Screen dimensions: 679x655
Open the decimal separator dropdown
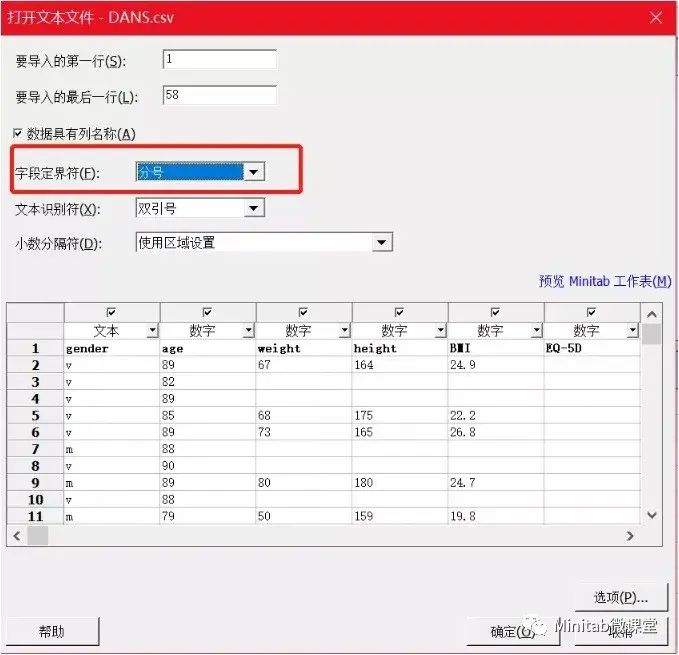tap(382, 242)
